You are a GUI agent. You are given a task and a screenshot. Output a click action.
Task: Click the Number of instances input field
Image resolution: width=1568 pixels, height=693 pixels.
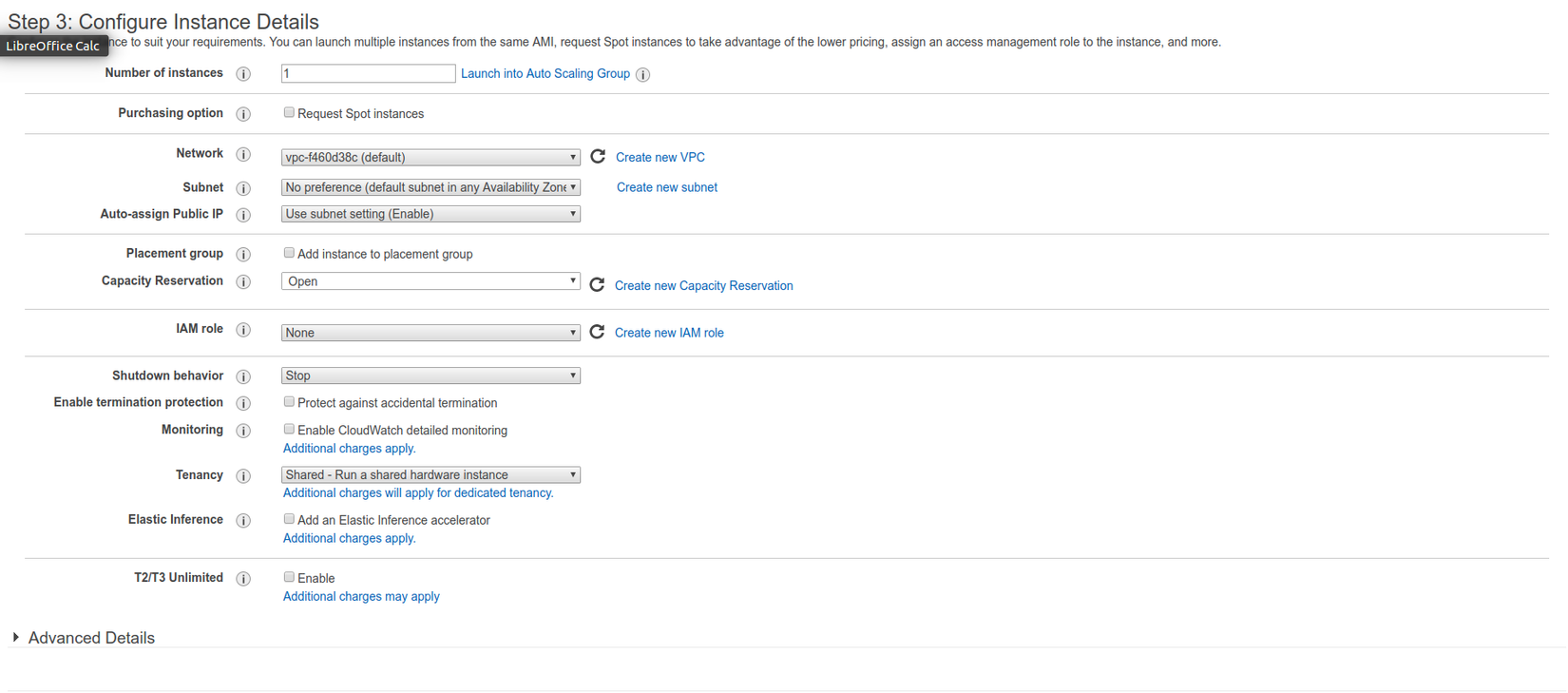[x=368, y=73]
